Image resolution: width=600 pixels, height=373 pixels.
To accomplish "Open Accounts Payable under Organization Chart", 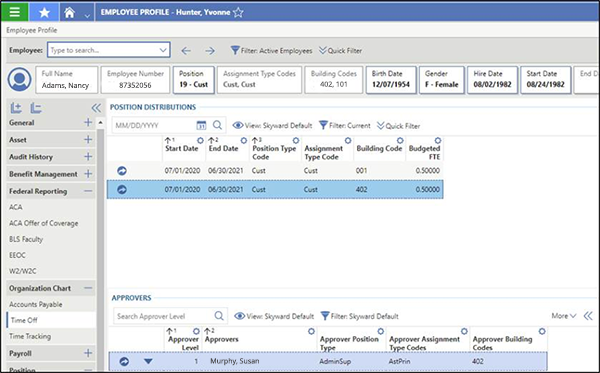I will [36, 305].
